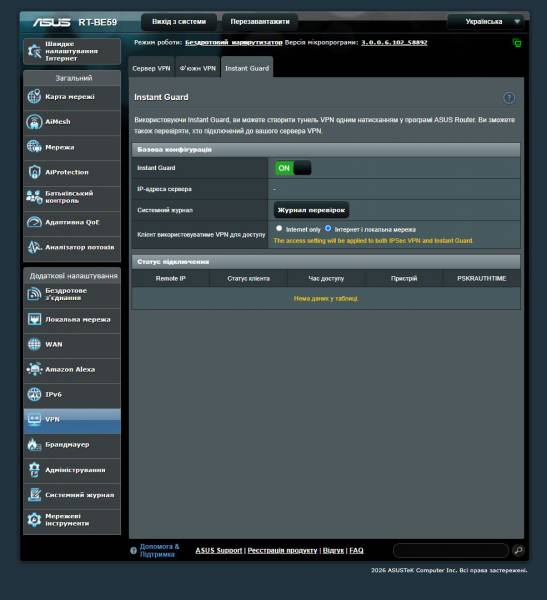Click the Amazon Alexa icon
The width and height of the screenshot is (547, 600).
coord(34,369)
